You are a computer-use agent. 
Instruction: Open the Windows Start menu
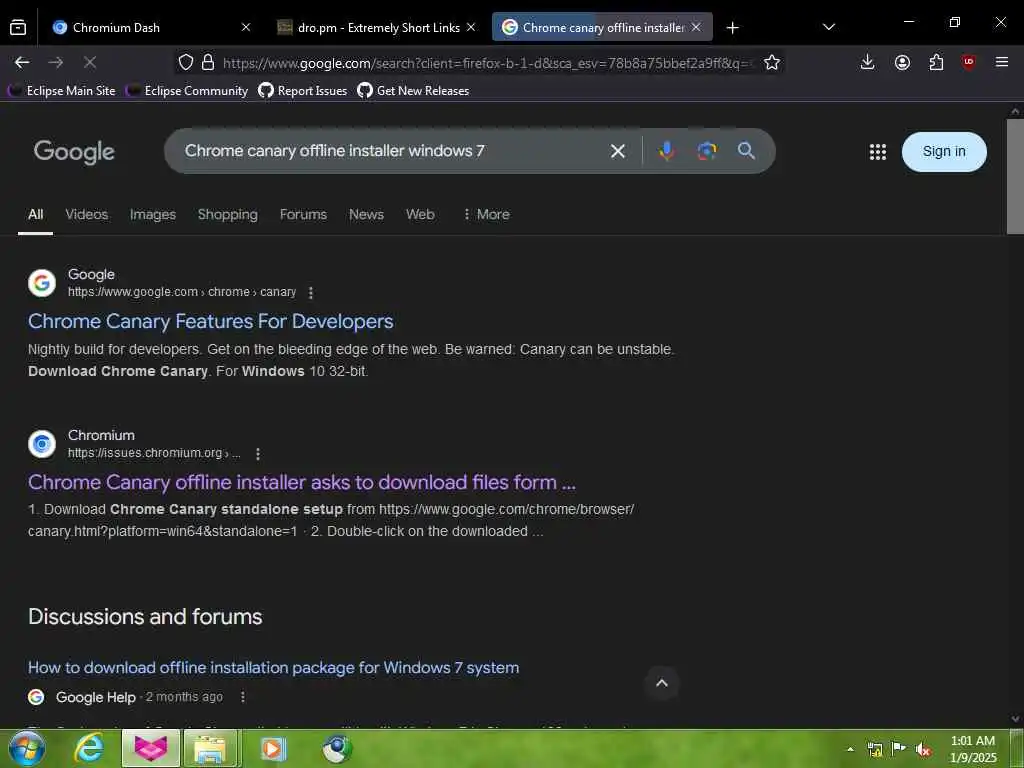[26, 748]
